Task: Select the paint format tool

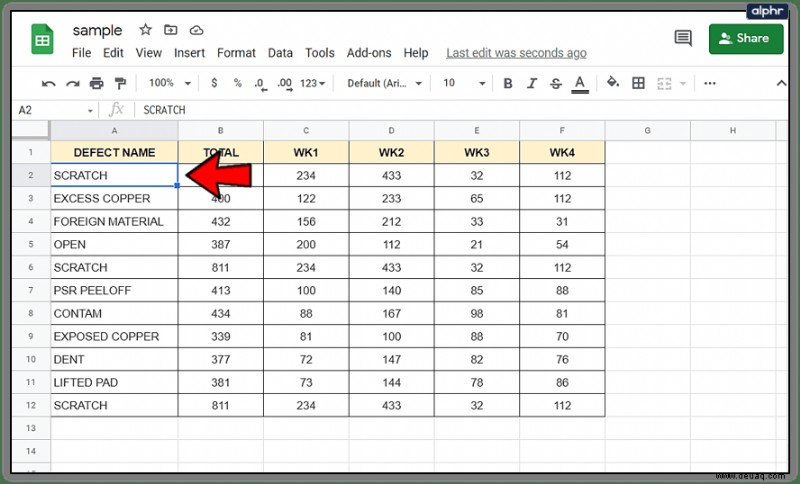Action: pyautogui.click(x=120, y=83)
